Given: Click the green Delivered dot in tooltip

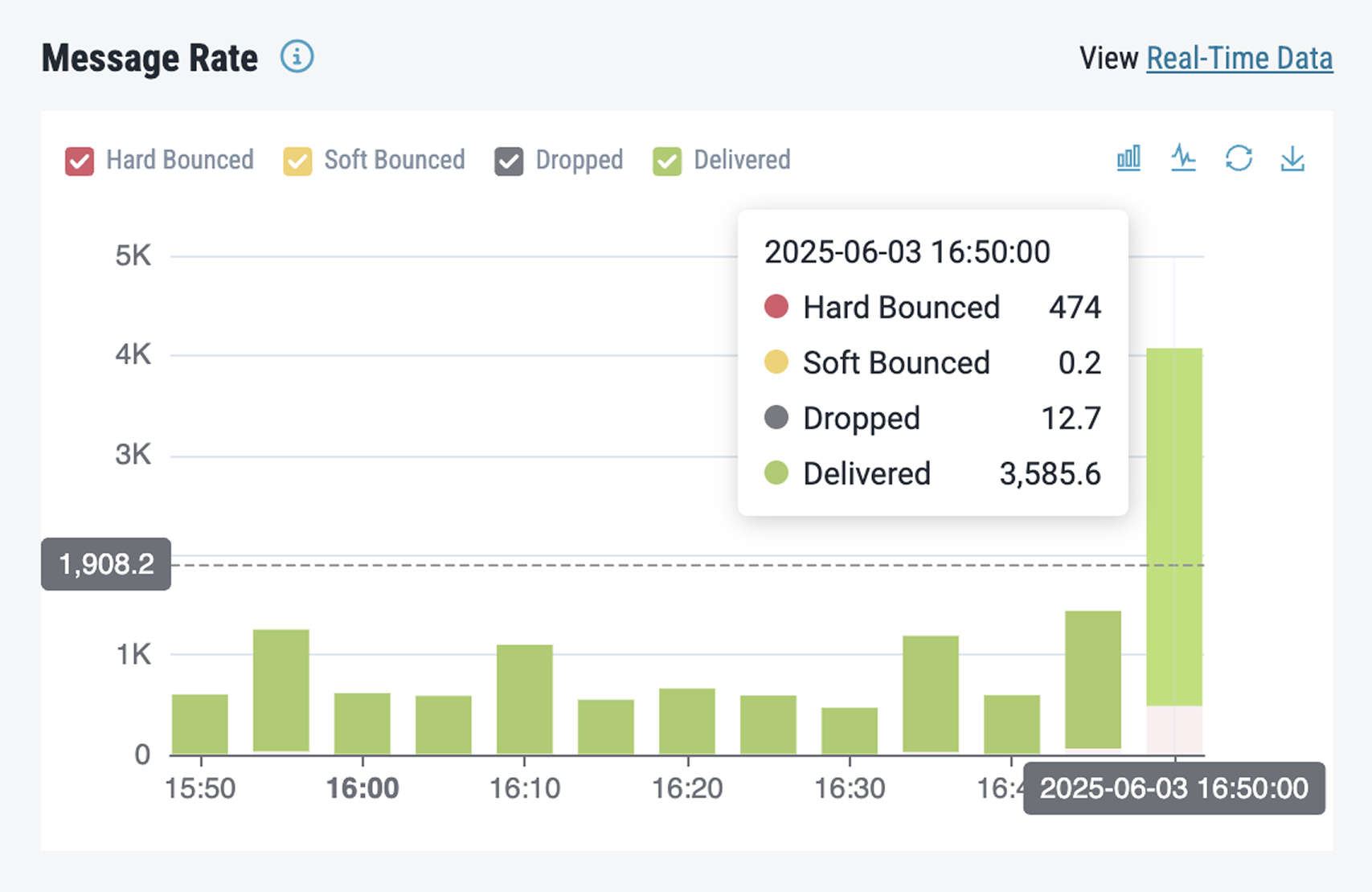Looking at the screenshot, I should coord(776,473).
